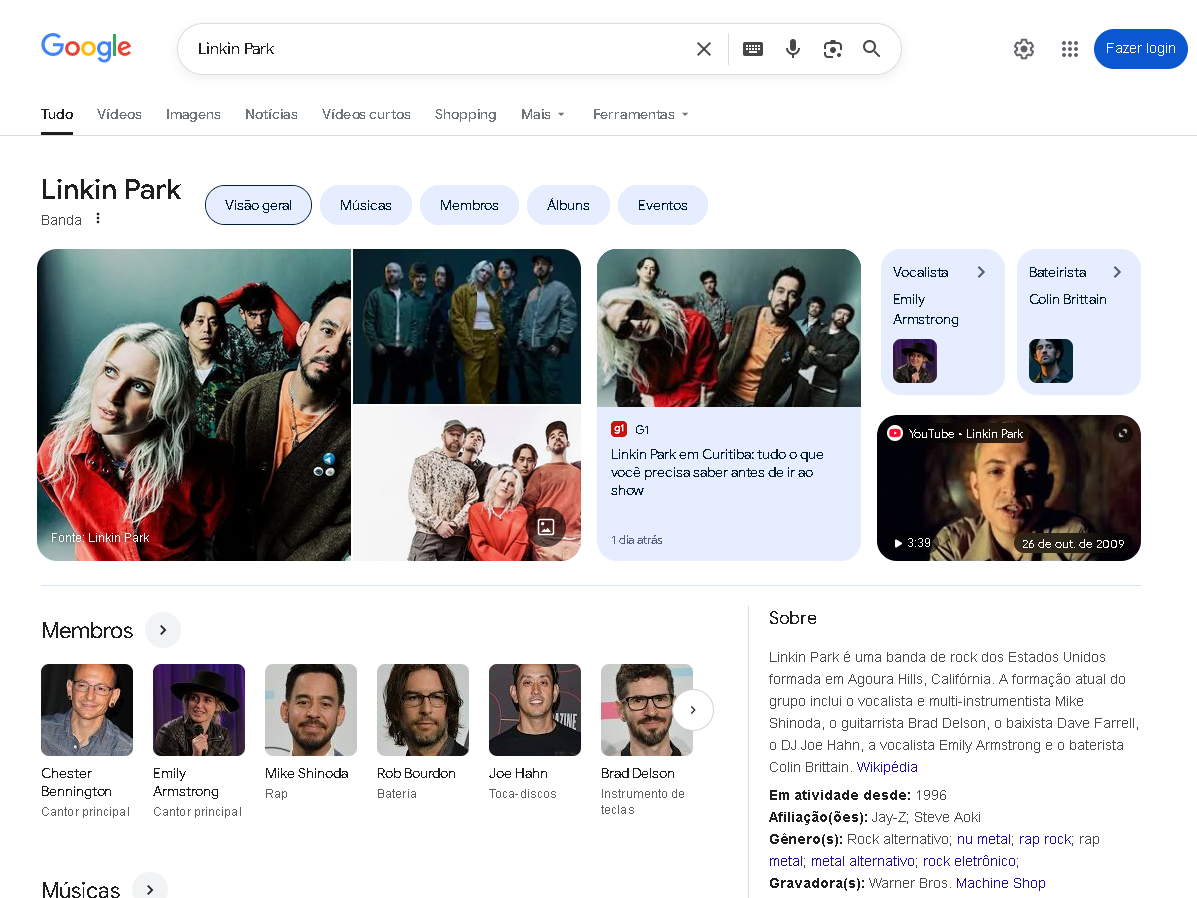Image resolution: width=1197 pixels, height=898 pixels.
Task: Expand Membros section arrow
Action: coord(163,630)
